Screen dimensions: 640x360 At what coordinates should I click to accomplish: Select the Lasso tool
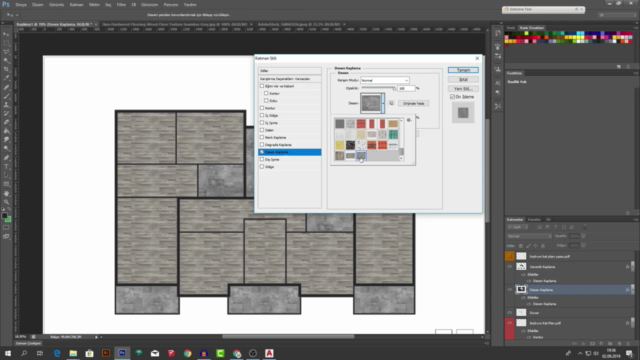pyautogui.click(x=6, y=52)
